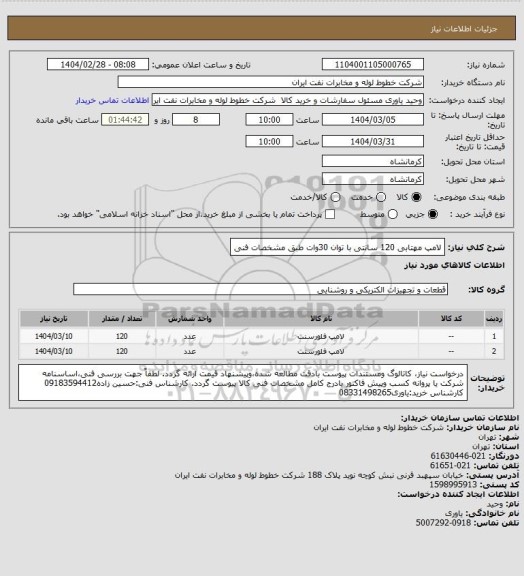This screenshot has width=524, height=576.
Task: Click the اطلاعات ایجاد کننده درخواست heading
Action: click(x=457, y=494)
